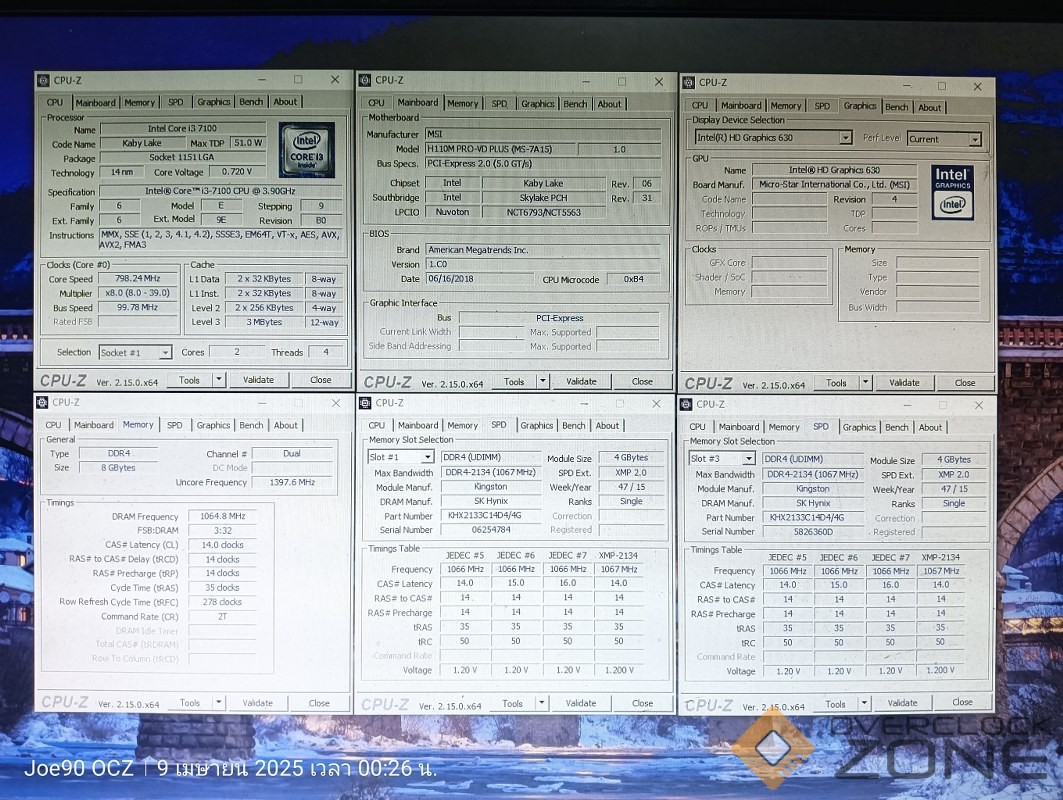Click CPU-Z app icon in top-left window title
1063x800 pixels.
[44, 80]
